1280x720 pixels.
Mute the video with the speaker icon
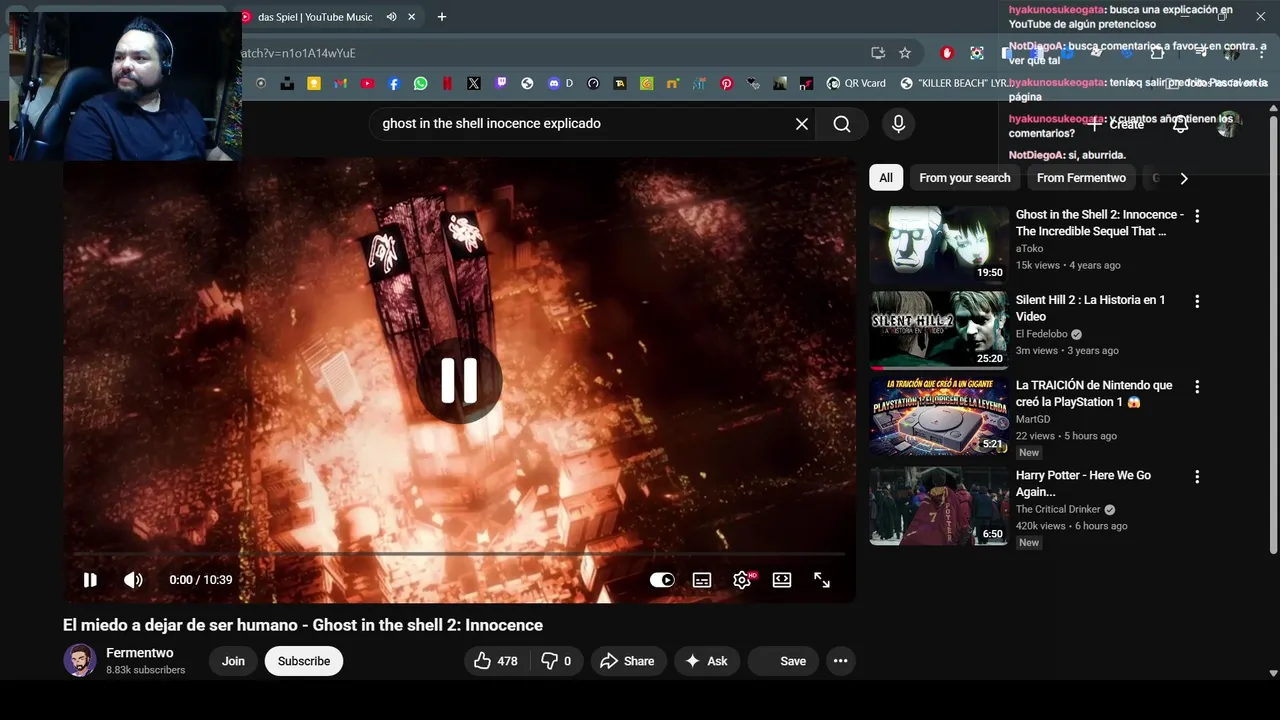pyautogui.click(x=133, y=580)
